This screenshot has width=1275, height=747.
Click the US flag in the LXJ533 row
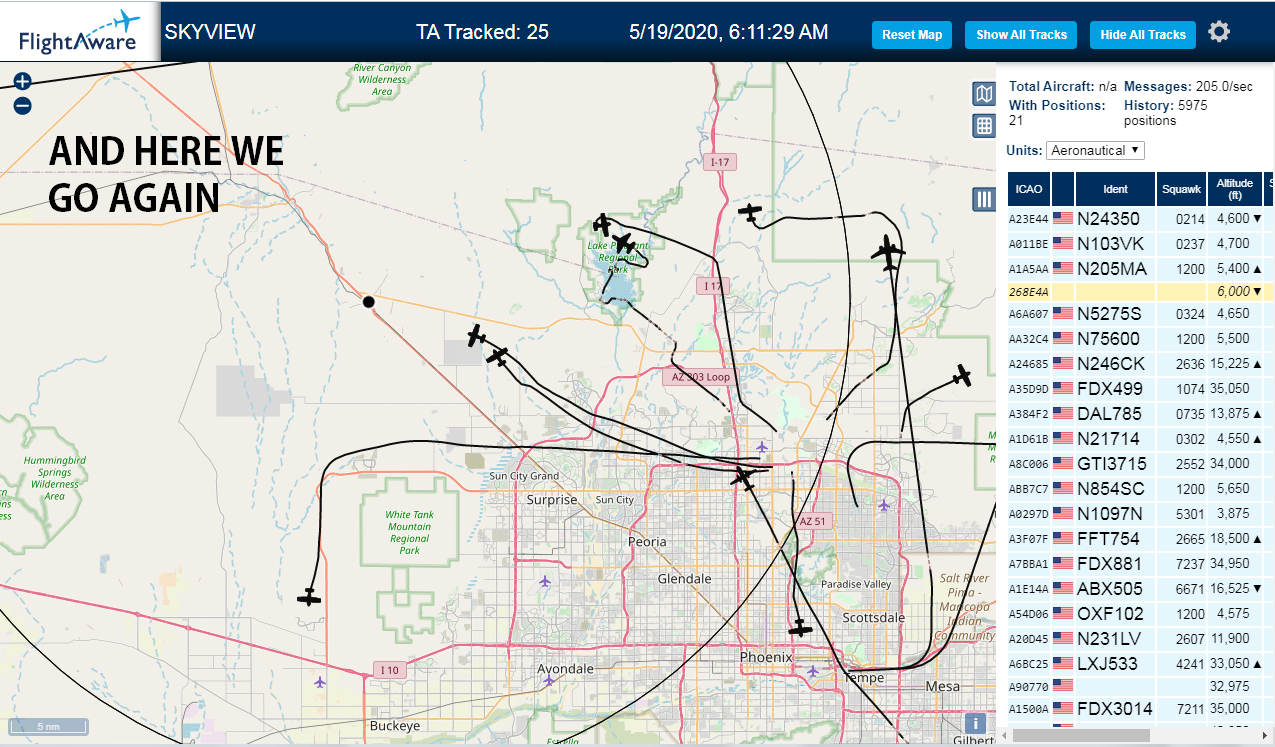click(1062, 663)
